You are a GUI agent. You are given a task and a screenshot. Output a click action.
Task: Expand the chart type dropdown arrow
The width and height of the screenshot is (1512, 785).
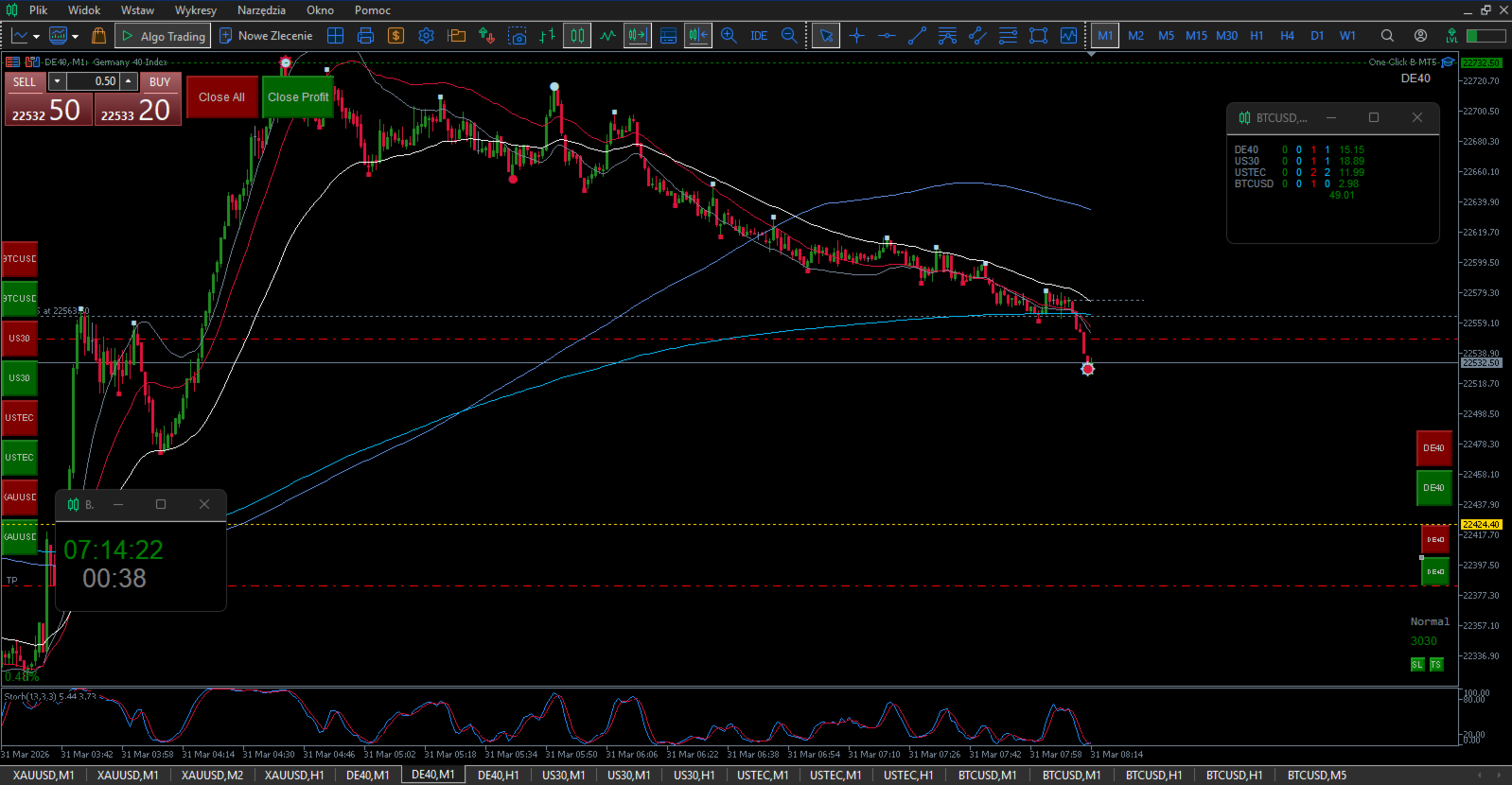tap(36, 37)
